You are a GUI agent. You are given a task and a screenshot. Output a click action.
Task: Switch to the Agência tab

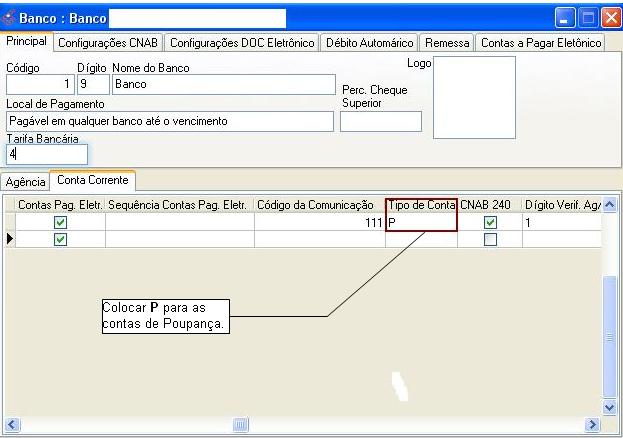(26, 182)
